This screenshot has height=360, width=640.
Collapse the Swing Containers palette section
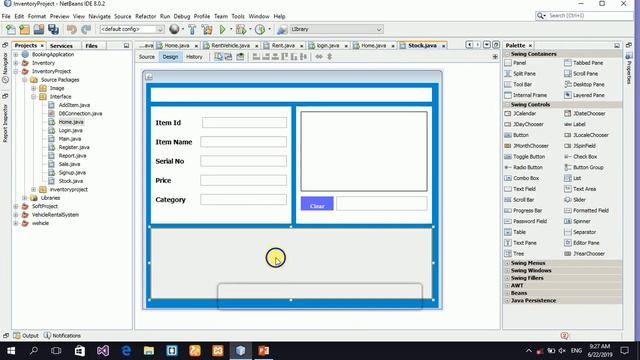tap(507, 54)
